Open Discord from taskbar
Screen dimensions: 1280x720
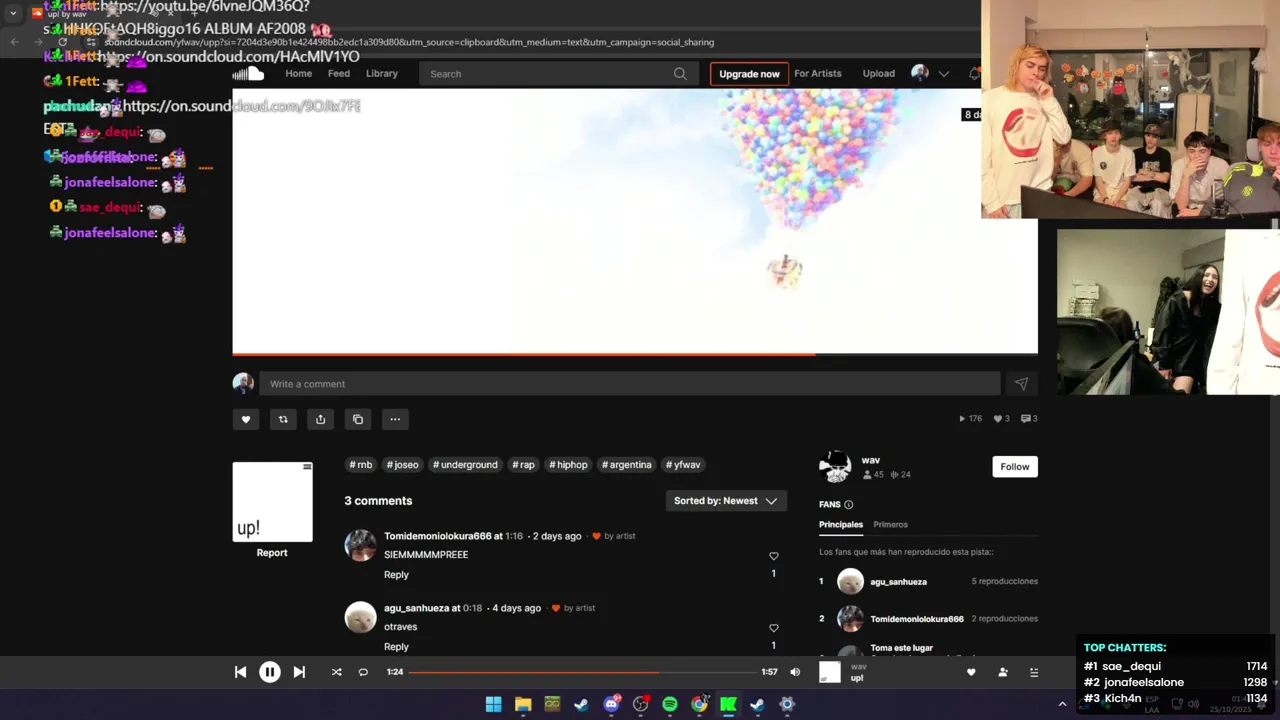[x=611, y=704]
